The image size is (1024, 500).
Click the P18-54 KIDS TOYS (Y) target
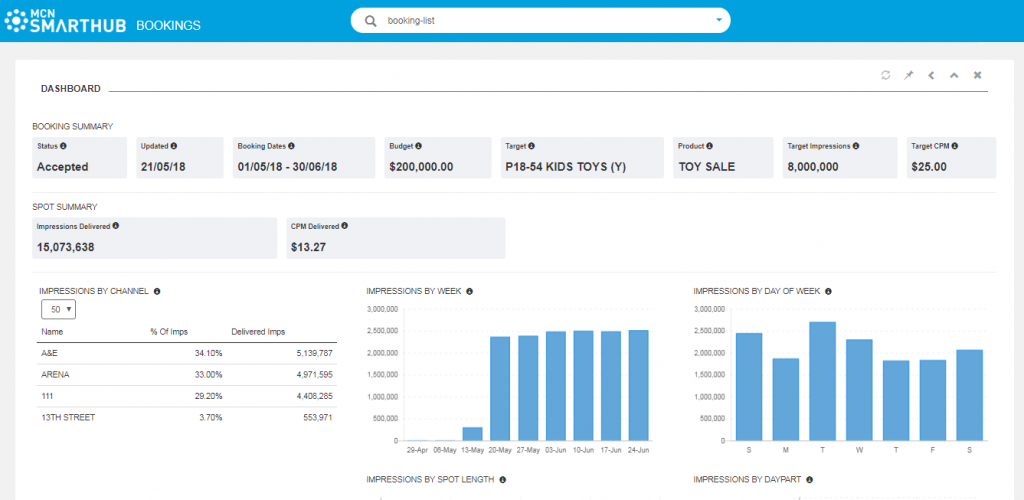click(x=566, y=166)
